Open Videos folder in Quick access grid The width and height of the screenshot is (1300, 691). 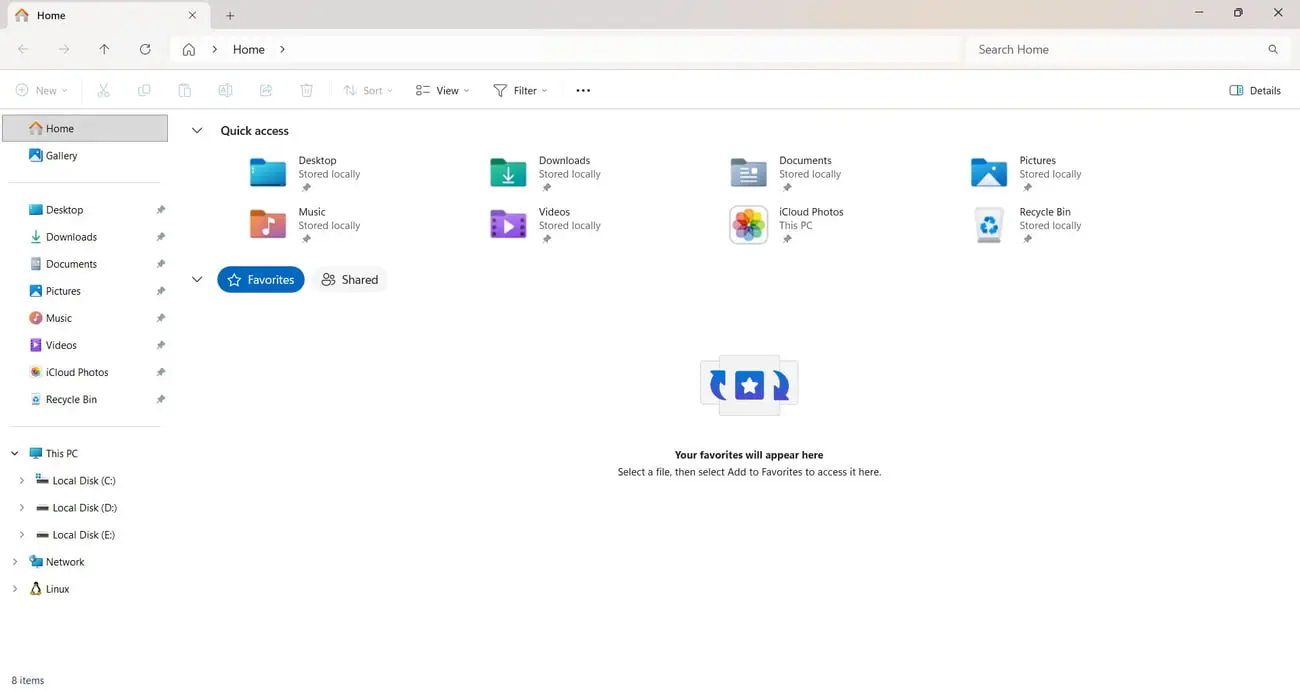546,225
